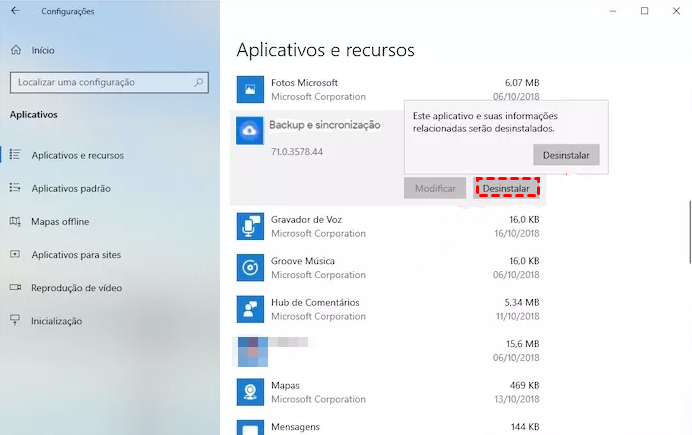Click the Gravador de Voz icon

click(250, 226)
